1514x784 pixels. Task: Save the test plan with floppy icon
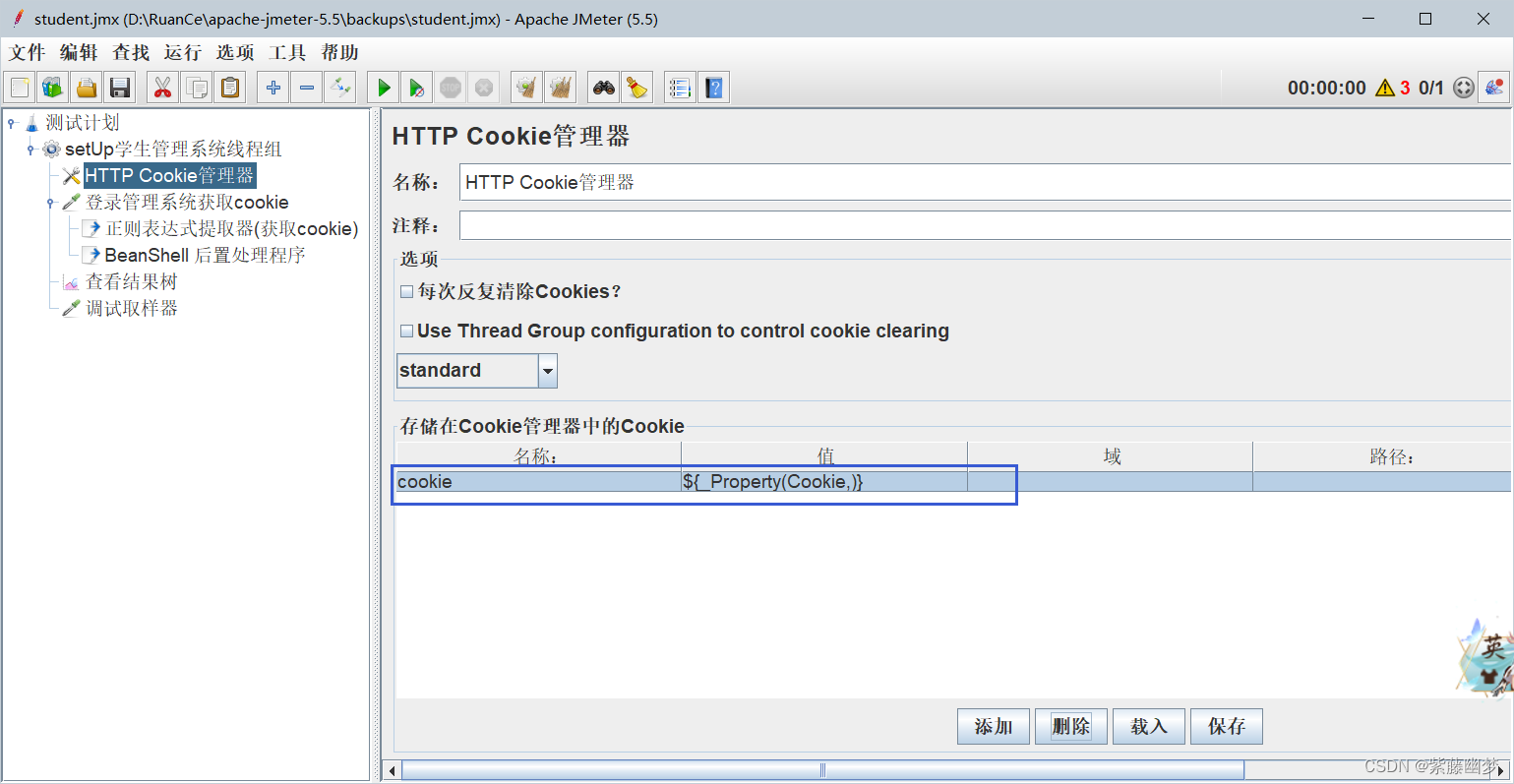click(120, 88)
